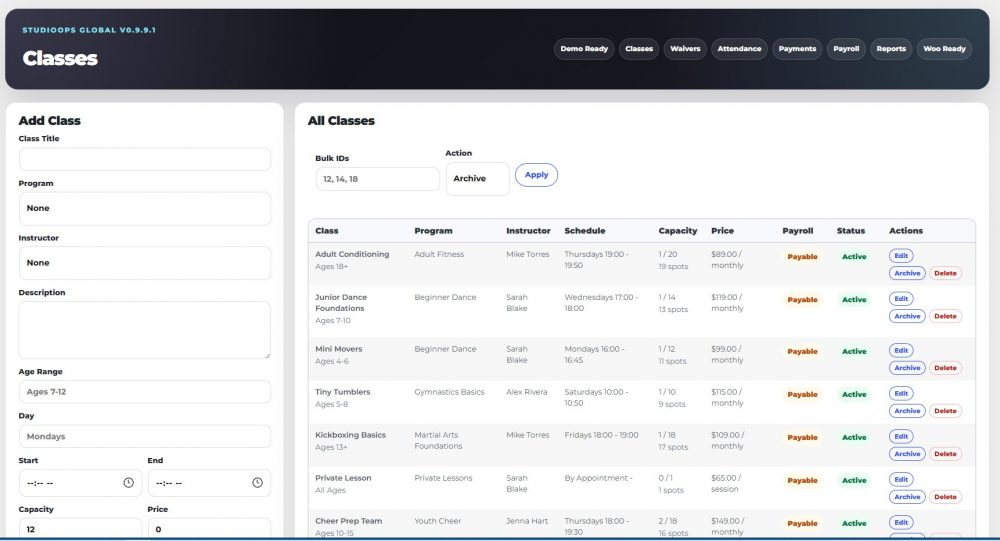Open the bulk Action dropdown showing Archive
1000x541 pixels.
(x=478, y=179)
